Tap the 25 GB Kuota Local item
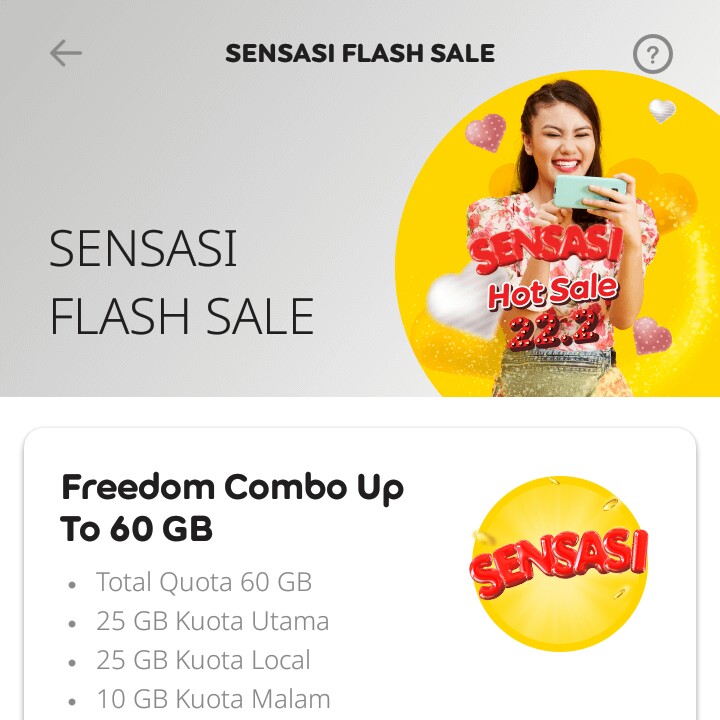This screenshot has height=720, width=720. [x=203, y=660]
